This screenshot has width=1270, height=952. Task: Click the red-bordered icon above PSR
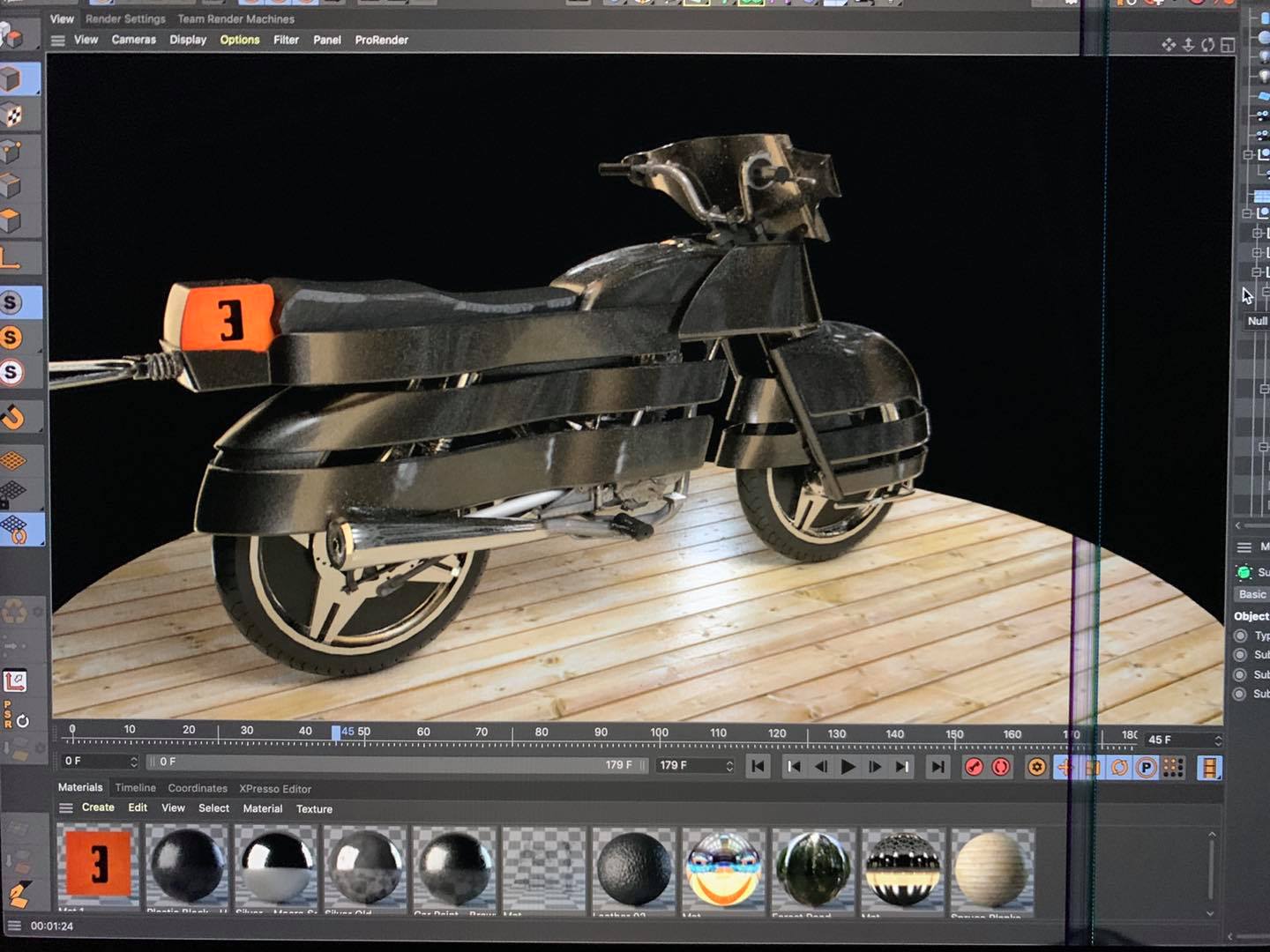tap(14, 681)
